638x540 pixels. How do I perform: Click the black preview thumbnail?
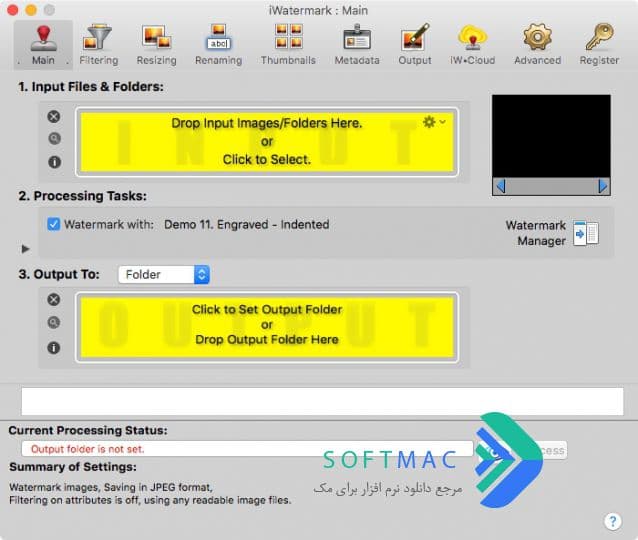click(x=551, y=136)
